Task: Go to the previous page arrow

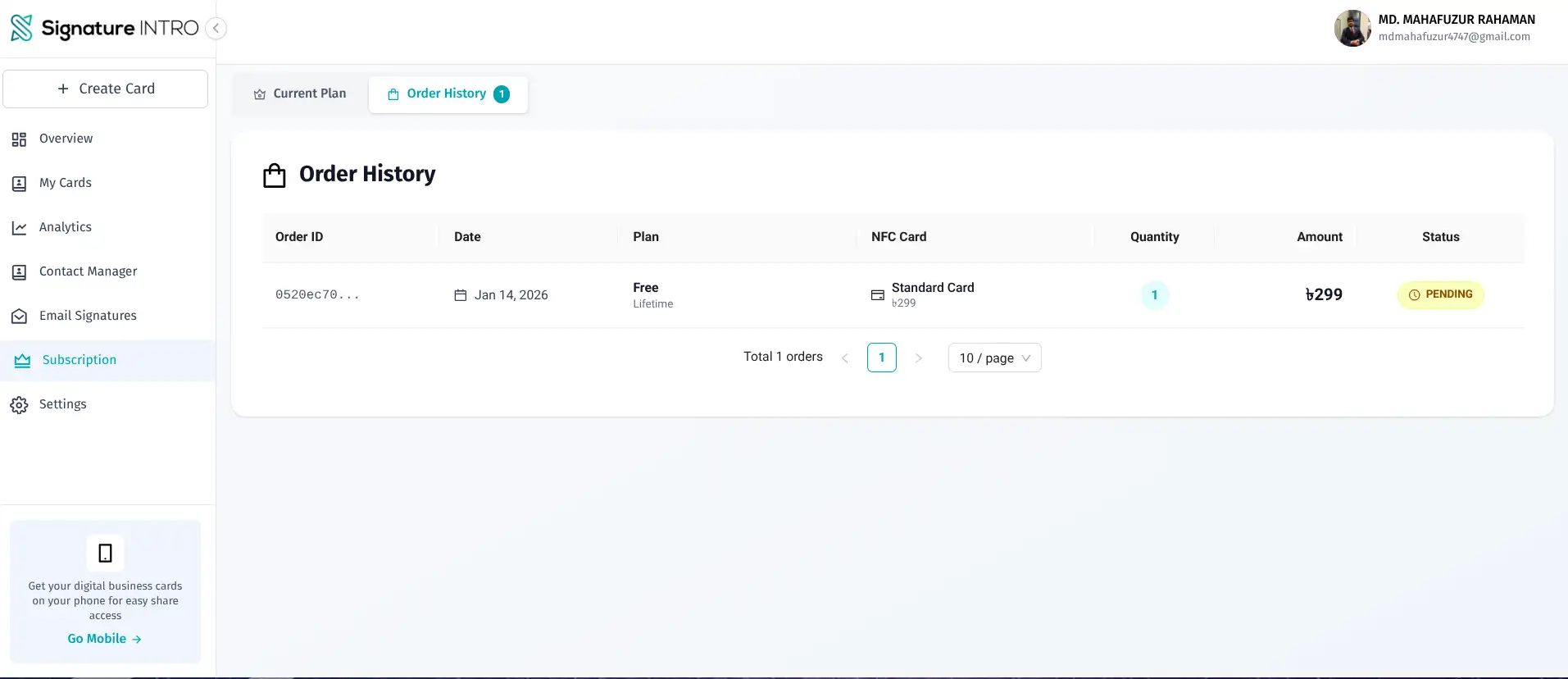Action: [x=845, y=358]
